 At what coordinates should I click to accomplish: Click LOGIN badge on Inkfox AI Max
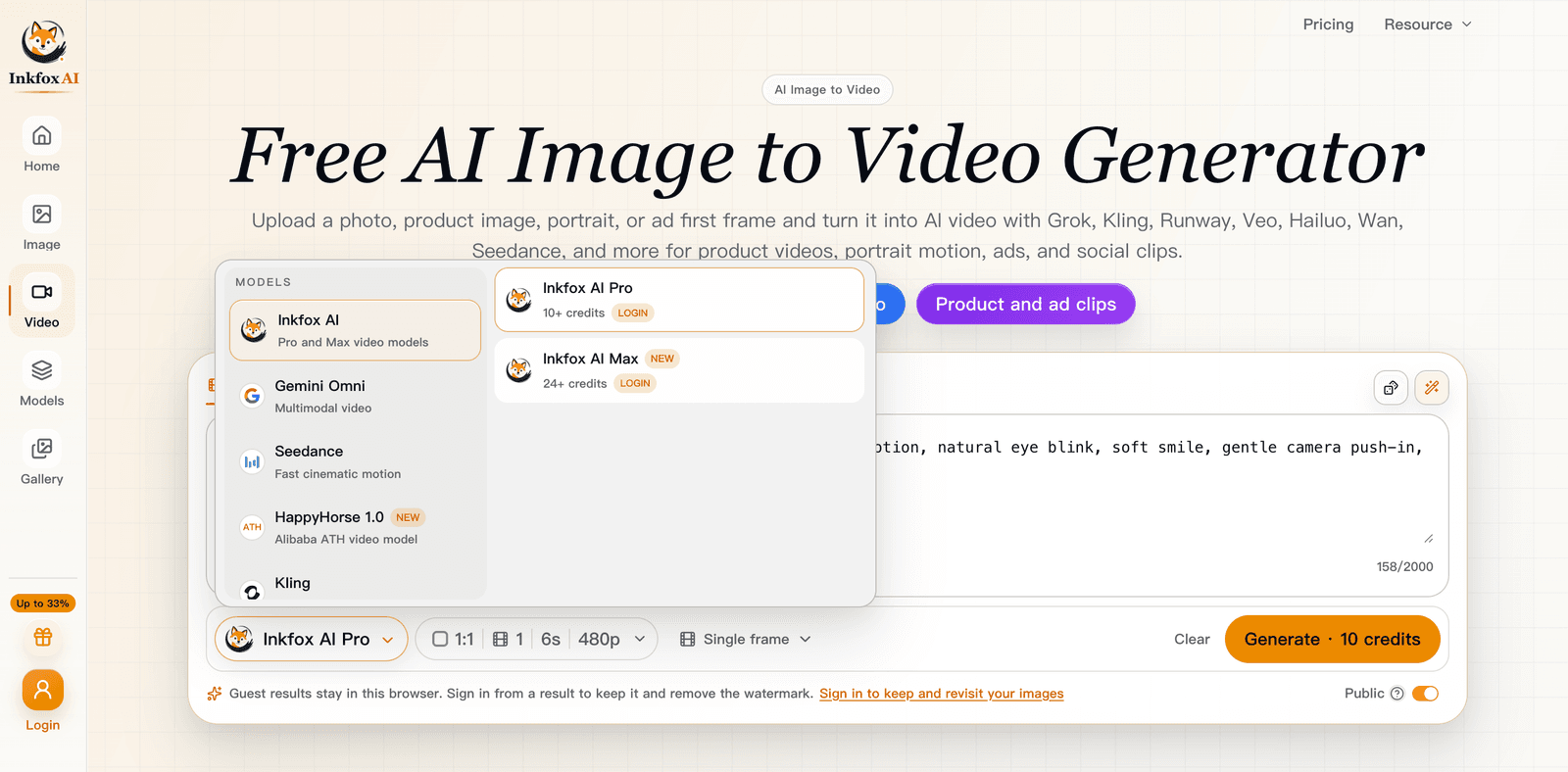635,384
